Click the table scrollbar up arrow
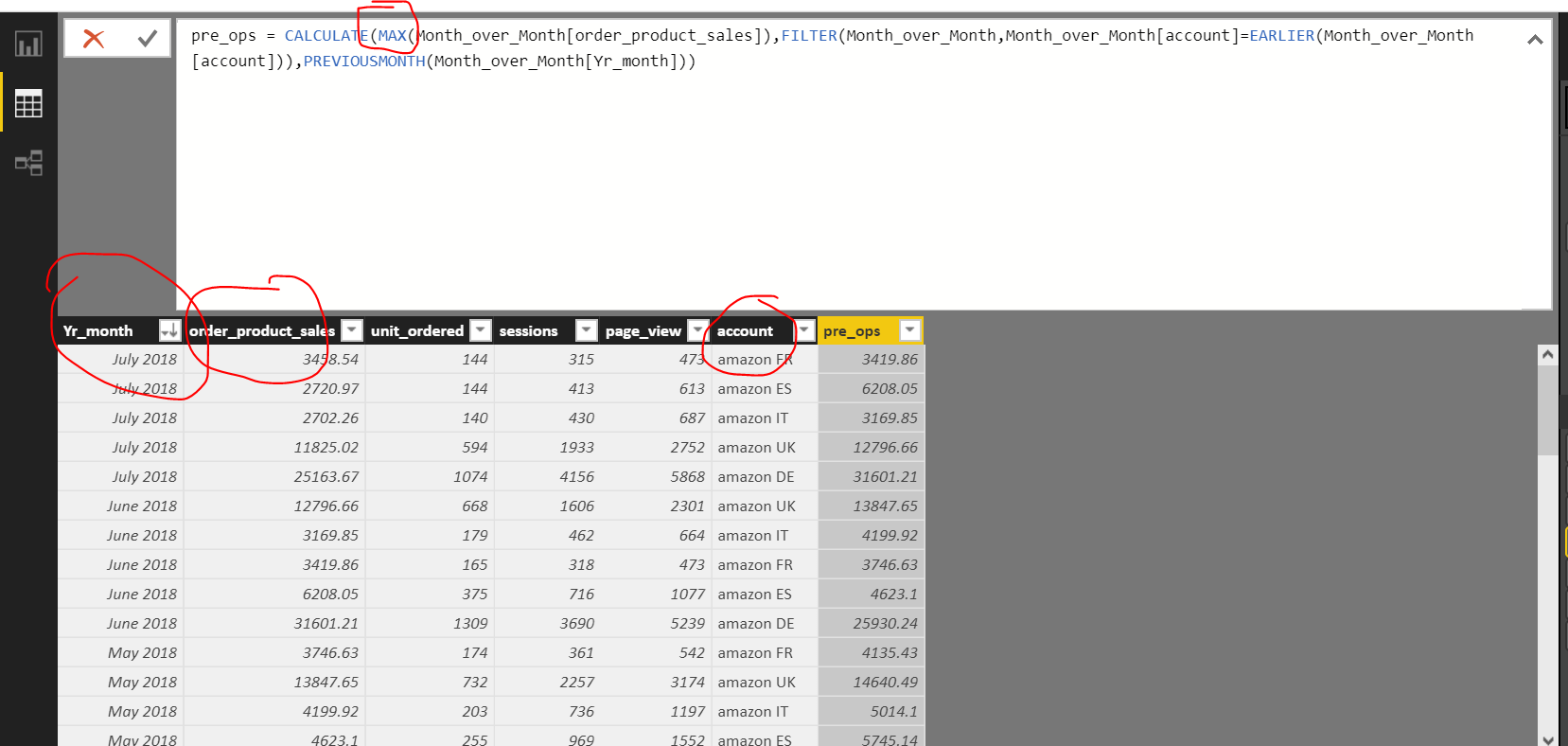This screenshot has height=746, width=1568. tap(1548, 355)
